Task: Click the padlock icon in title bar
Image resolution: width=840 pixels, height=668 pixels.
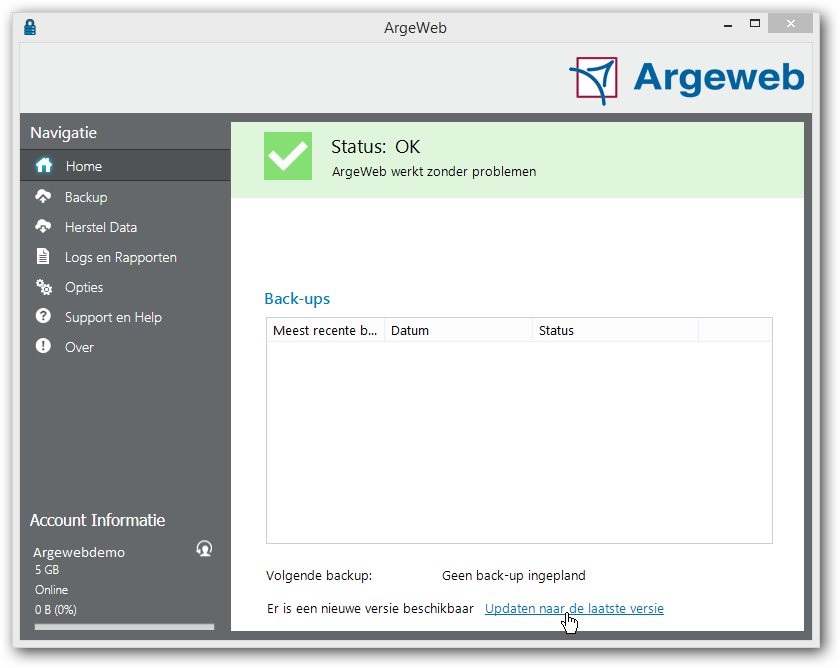Action: point(30,27)
